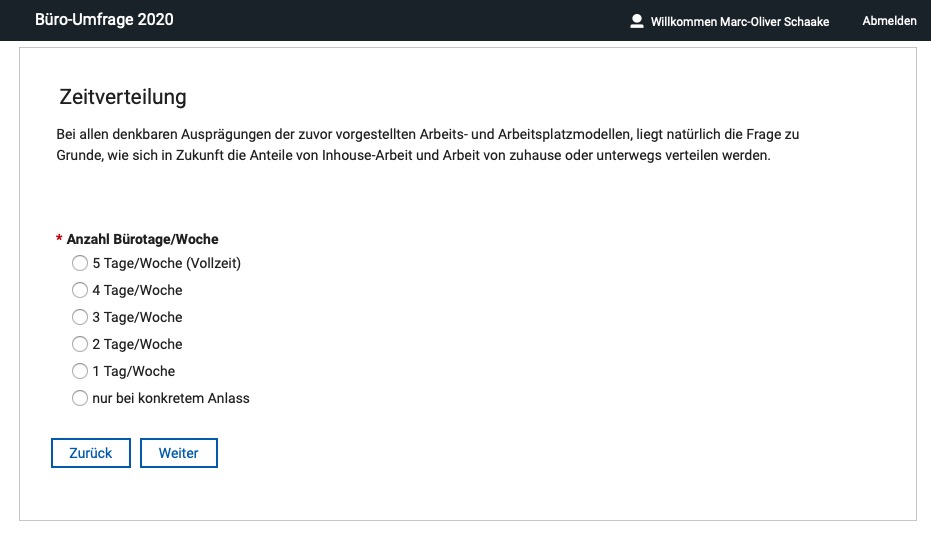This screenshot has height=534, width=931.
Task: Choose the 4 Tage/Woche radio button
Action: coord(80,290)
